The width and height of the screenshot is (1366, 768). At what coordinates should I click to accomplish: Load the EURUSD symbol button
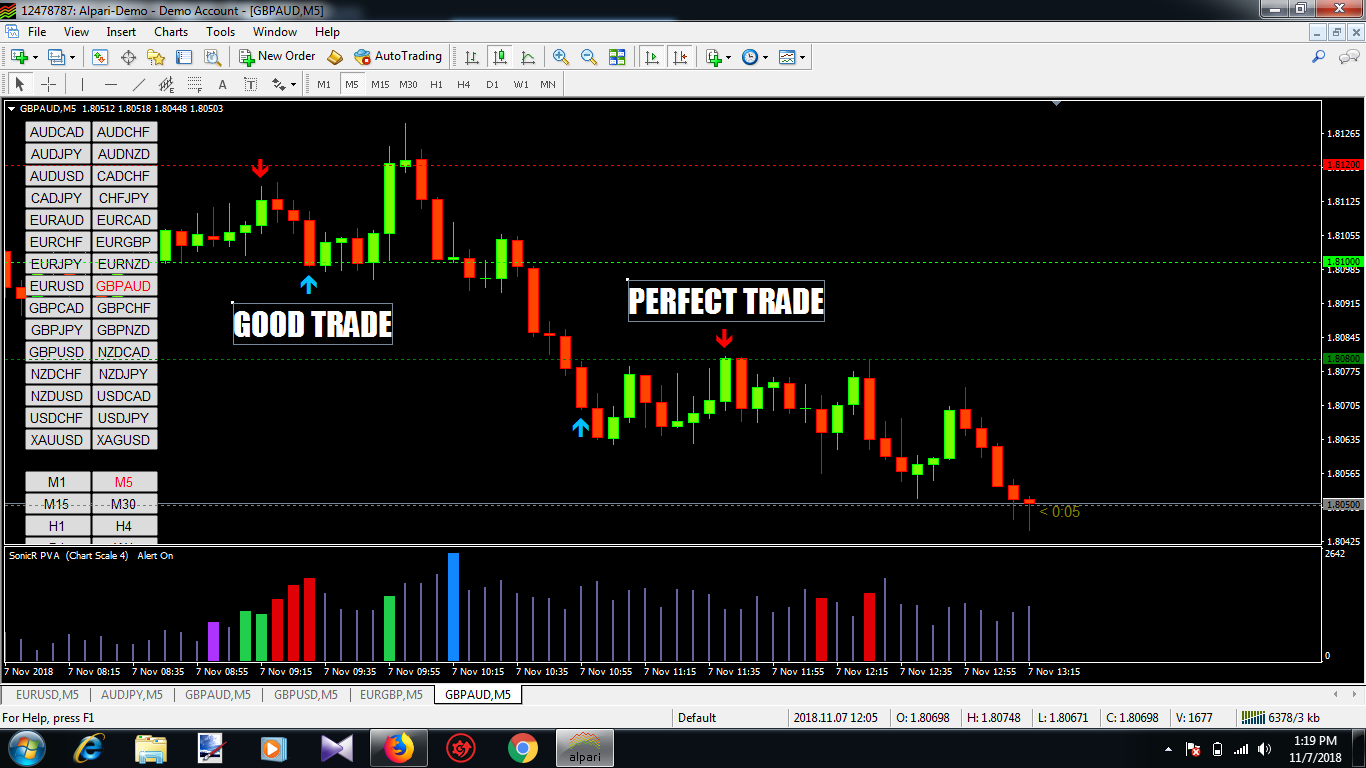(x=57, y=286)
